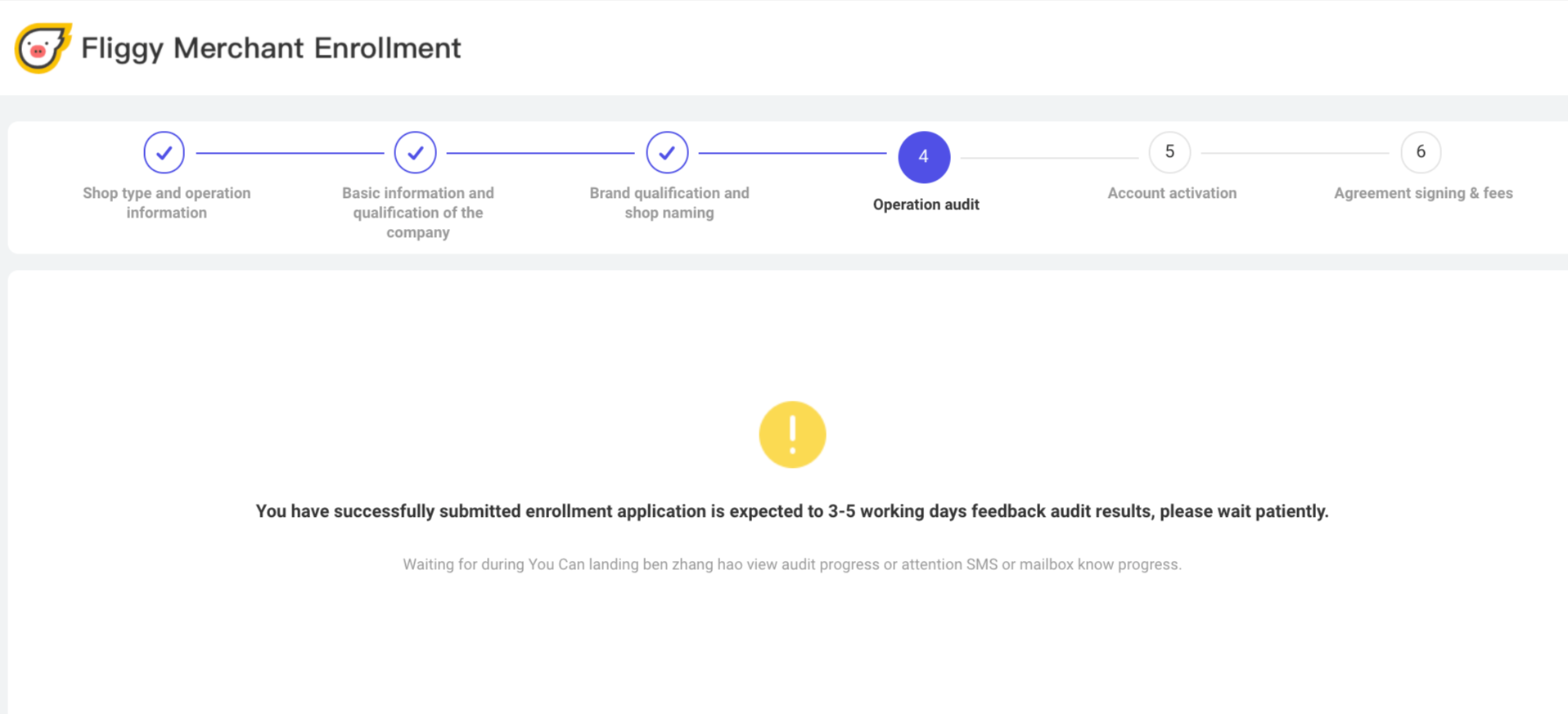Select the step 5 circle

(1169, 152)
